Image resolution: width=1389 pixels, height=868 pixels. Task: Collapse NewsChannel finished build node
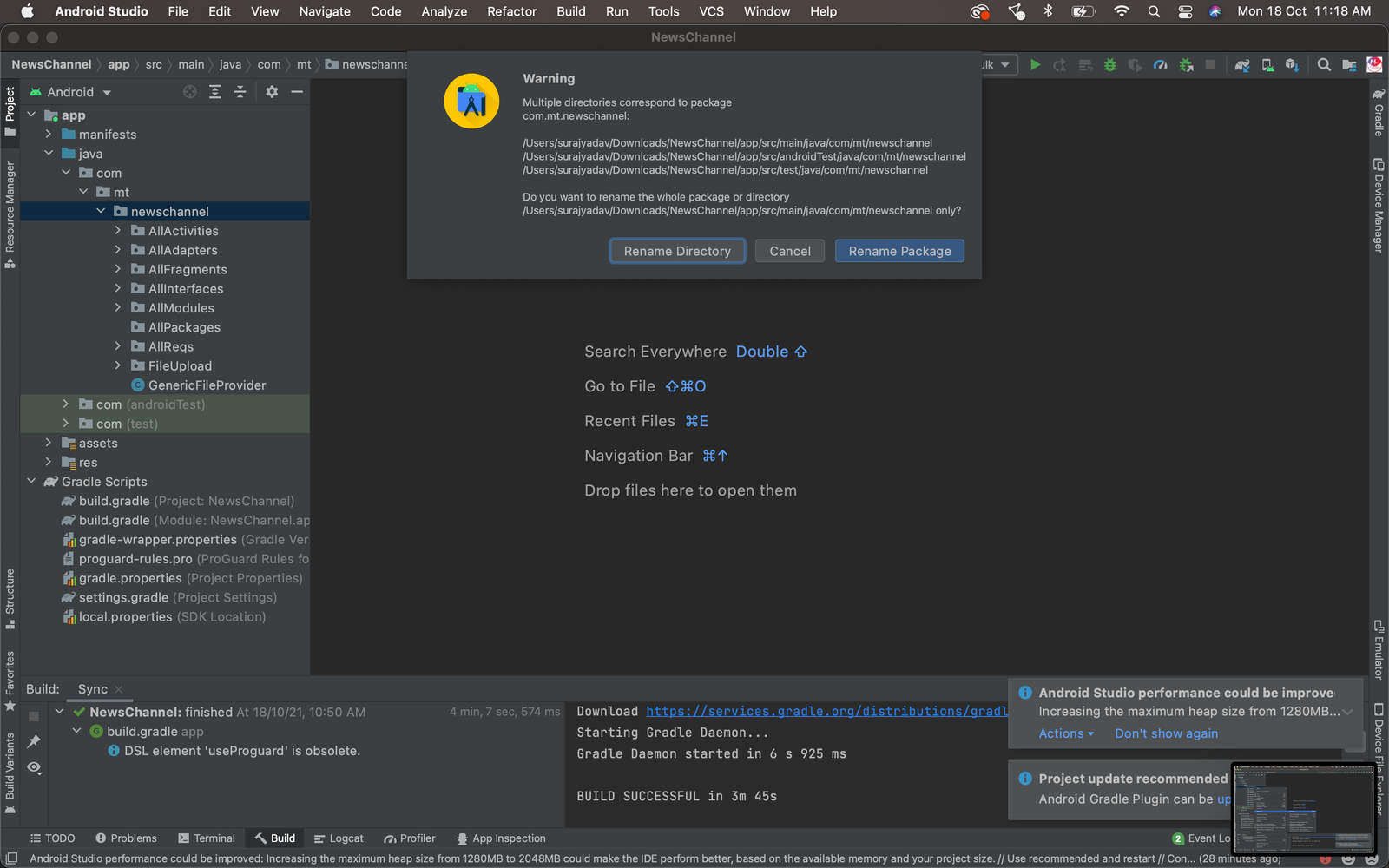(59, 712)
